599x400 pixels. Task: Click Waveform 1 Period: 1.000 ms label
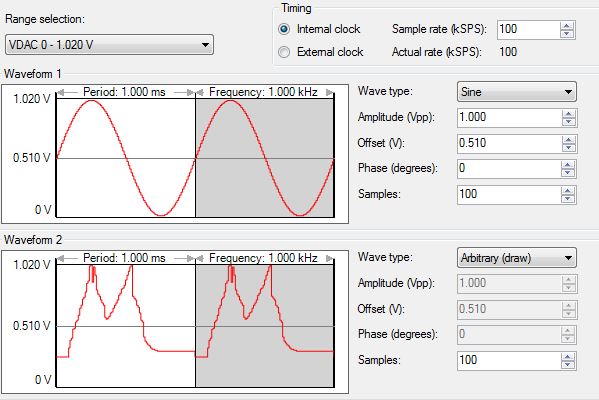point(124,92)
